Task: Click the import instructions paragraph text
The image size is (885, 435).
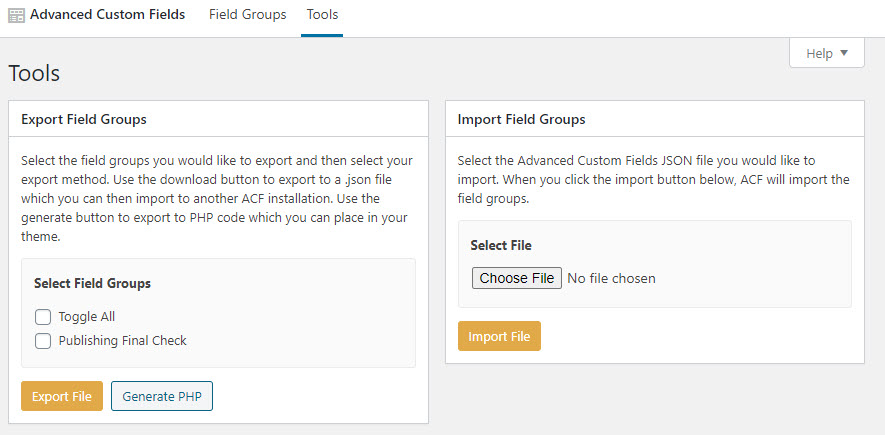Action: pyautogui.click(x=653, y=179)
